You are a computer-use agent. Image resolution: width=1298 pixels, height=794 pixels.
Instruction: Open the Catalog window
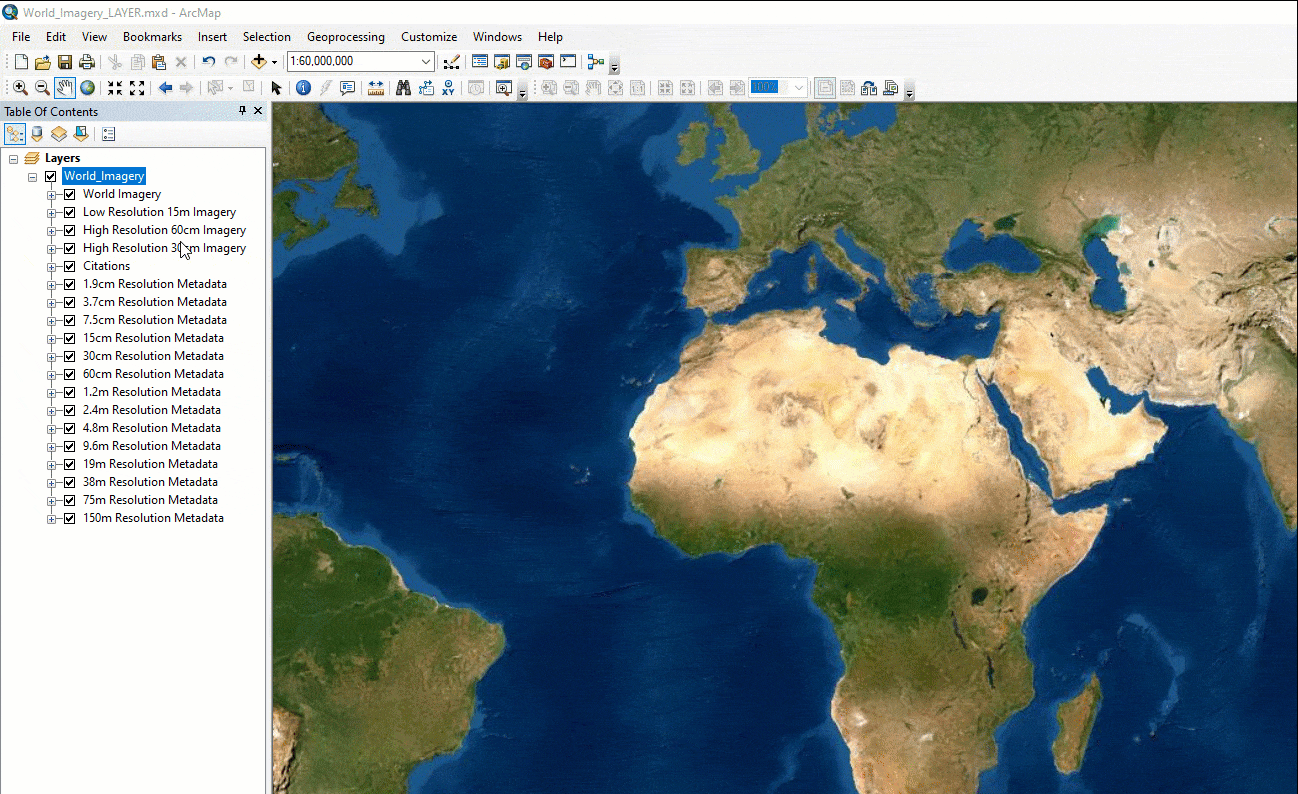click(x=501, y=61)
